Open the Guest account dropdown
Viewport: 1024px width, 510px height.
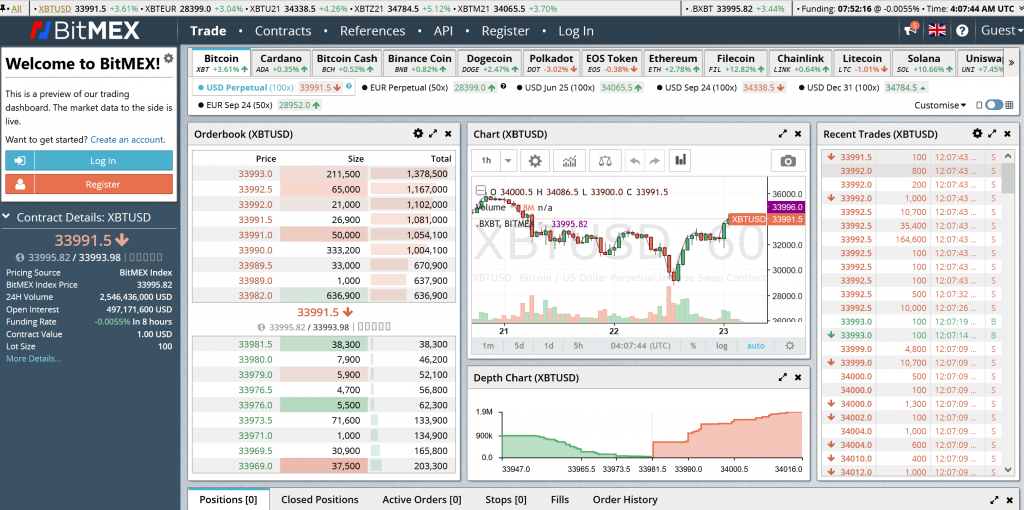[1000, 30]
